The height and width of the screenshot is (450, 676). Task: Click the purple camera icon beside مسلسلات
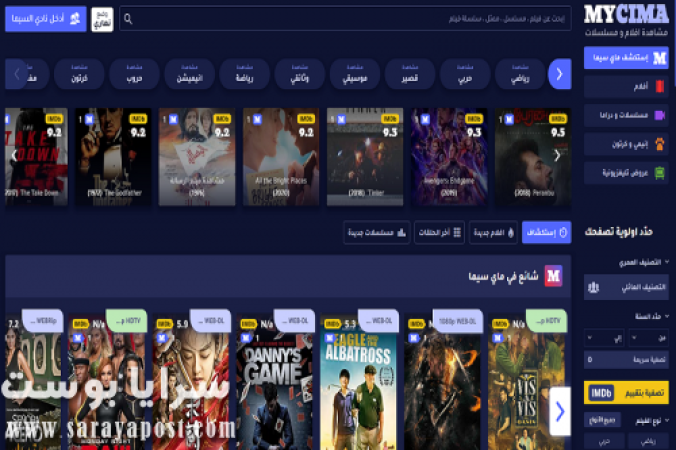point(660,115)
